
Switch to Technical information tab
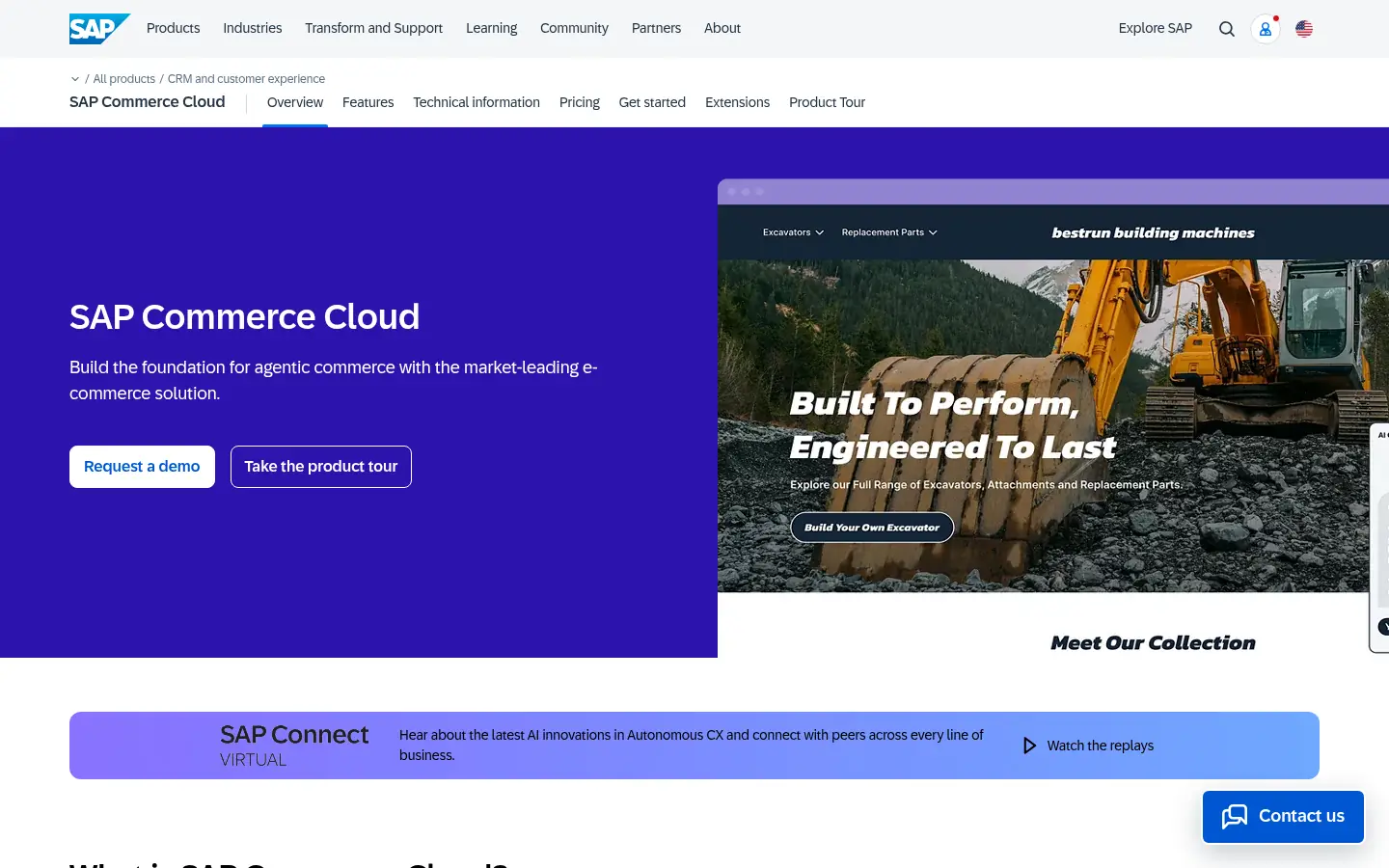(477, 102)
